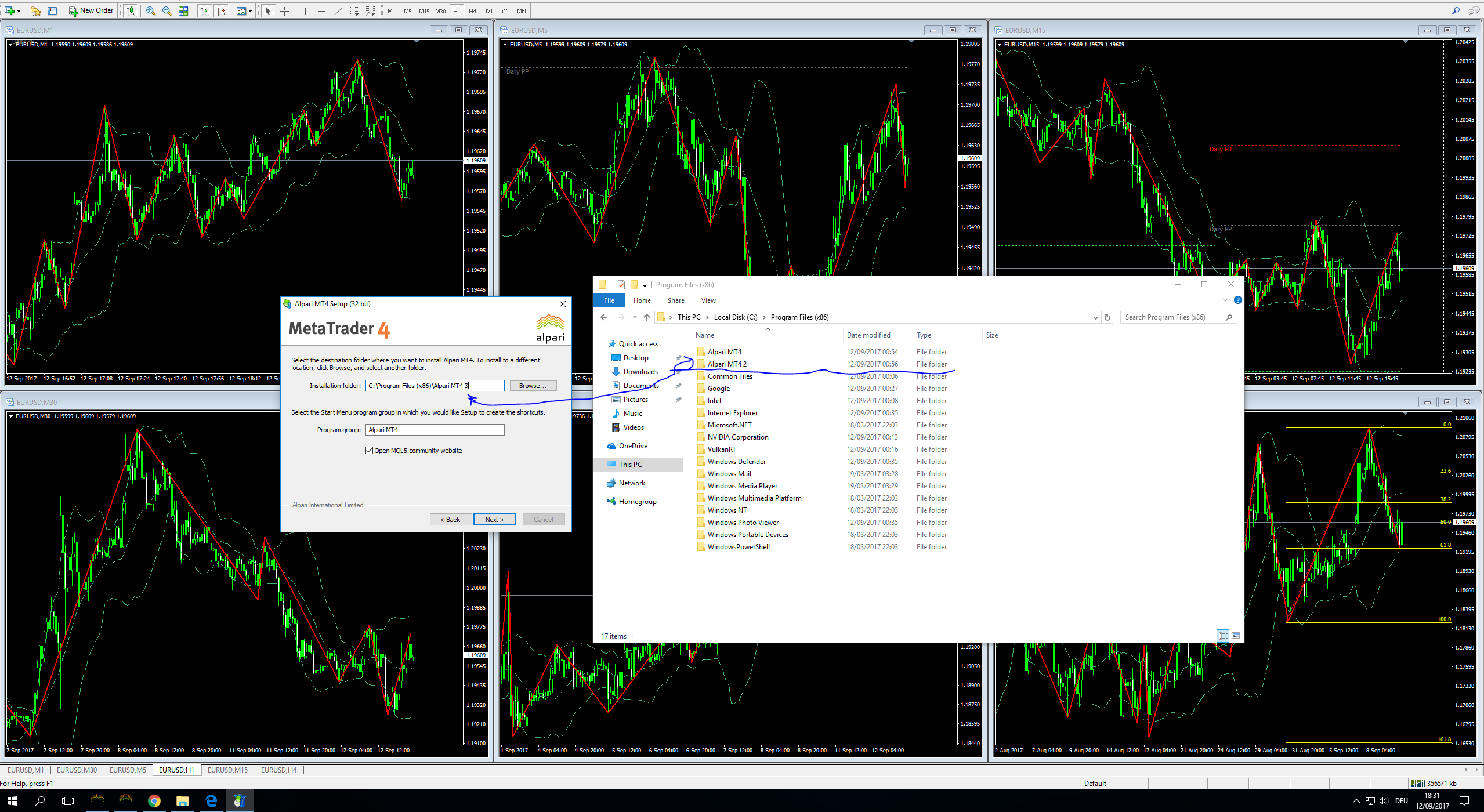Viewport: 1484px width, 812px height.
Task: Click Back in Alpari setup
Action: [450, 520]
